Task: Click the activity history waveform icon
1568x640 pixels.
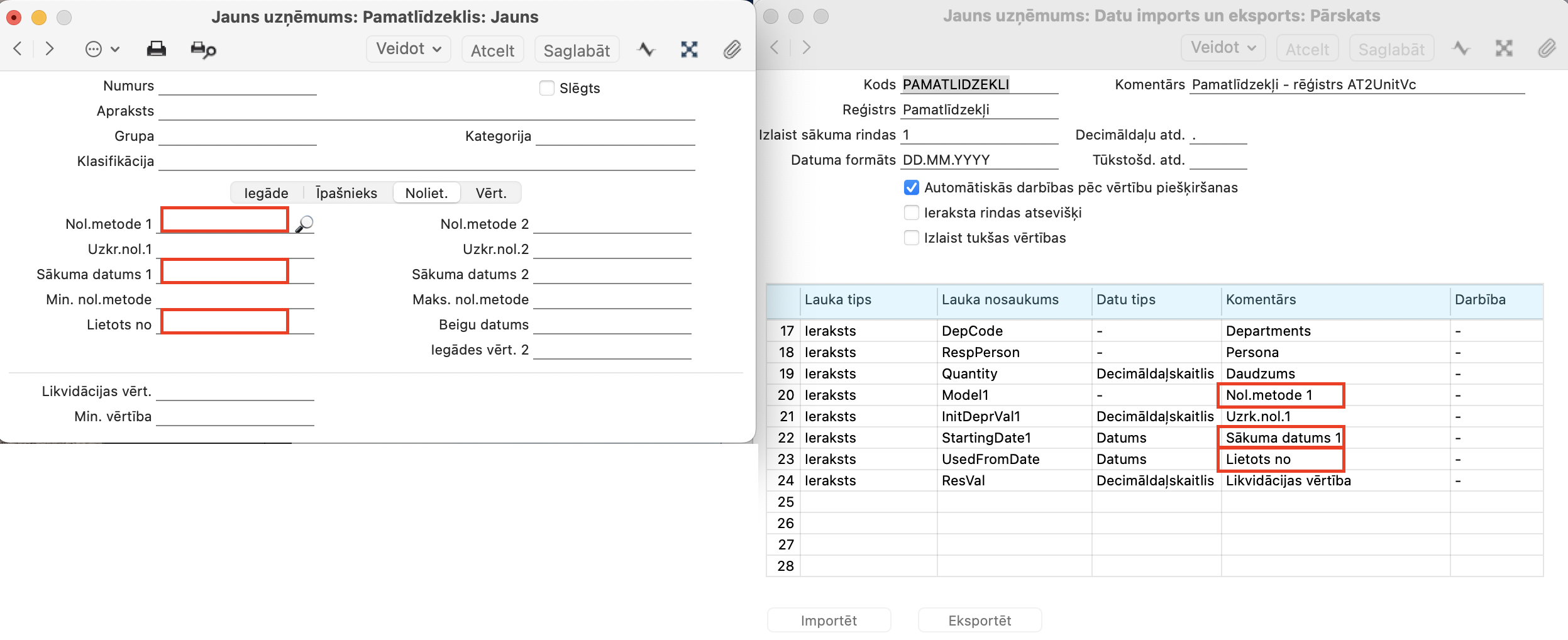Action: [x=646, y=50]
